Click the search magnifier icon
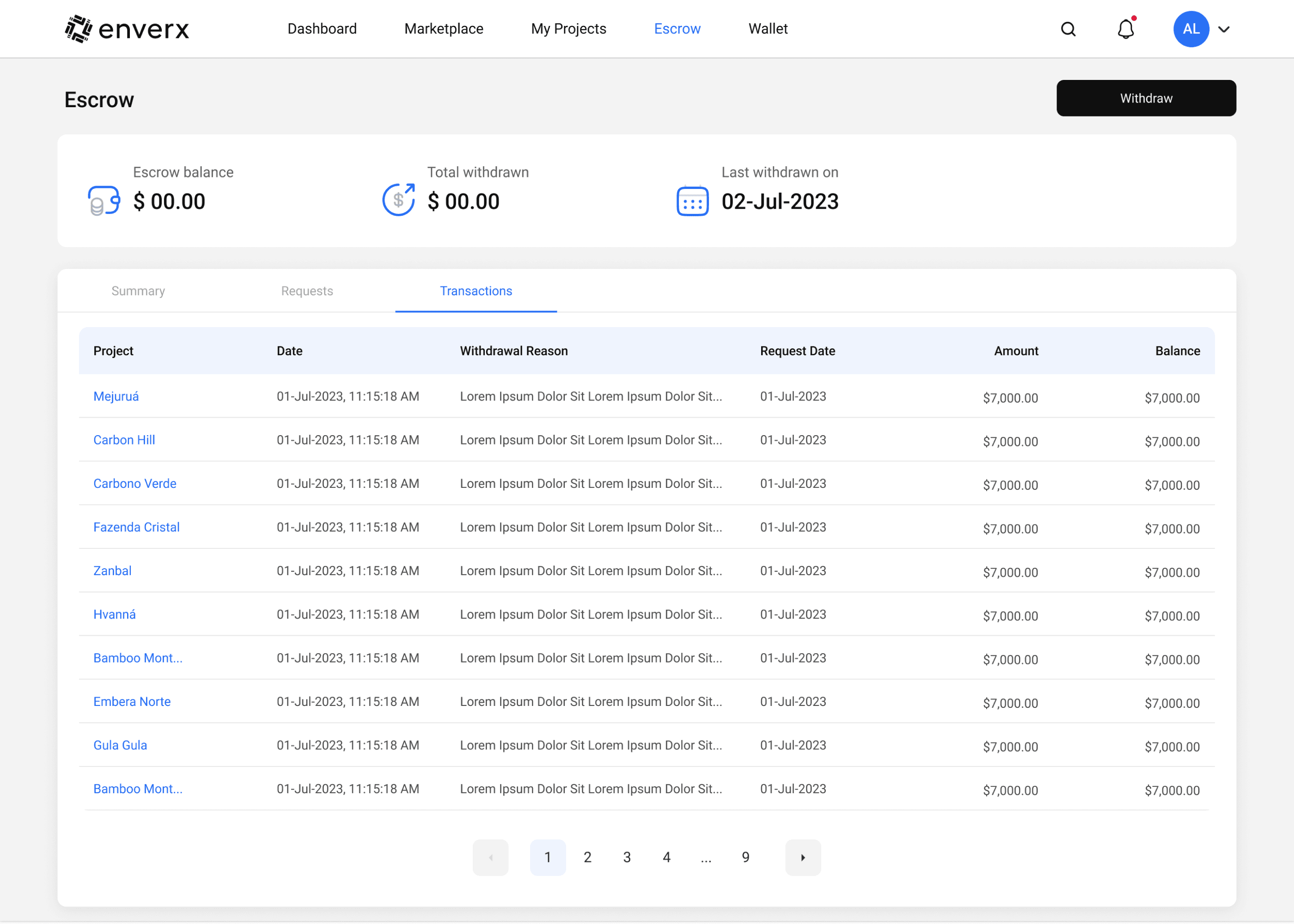The height and width of the screenshot is (924, 1294). tap(1068, 29)
